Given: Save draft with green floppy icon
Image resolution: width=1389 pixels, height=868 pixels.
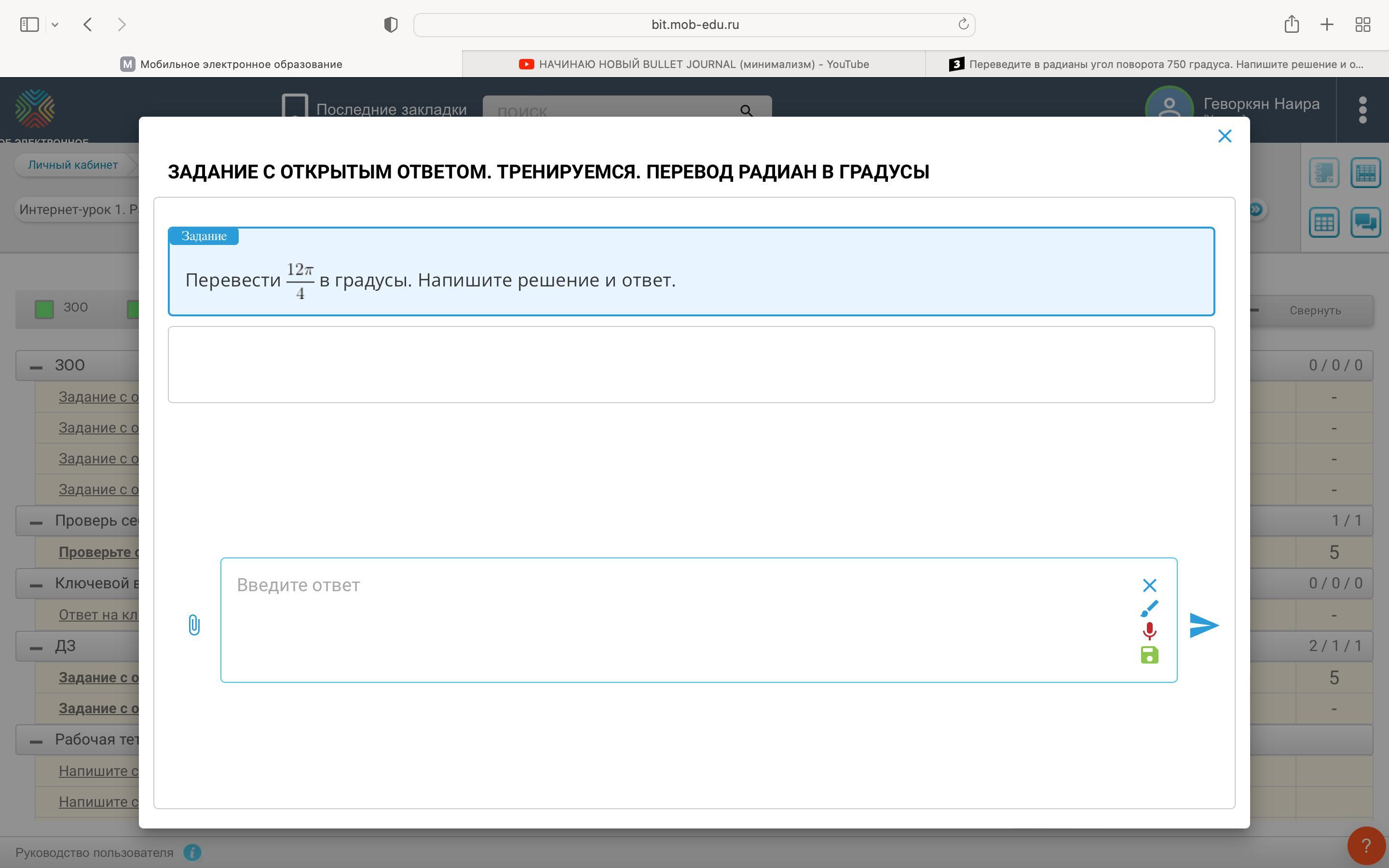Looking at the screenshot, I should coord(1149,655).
